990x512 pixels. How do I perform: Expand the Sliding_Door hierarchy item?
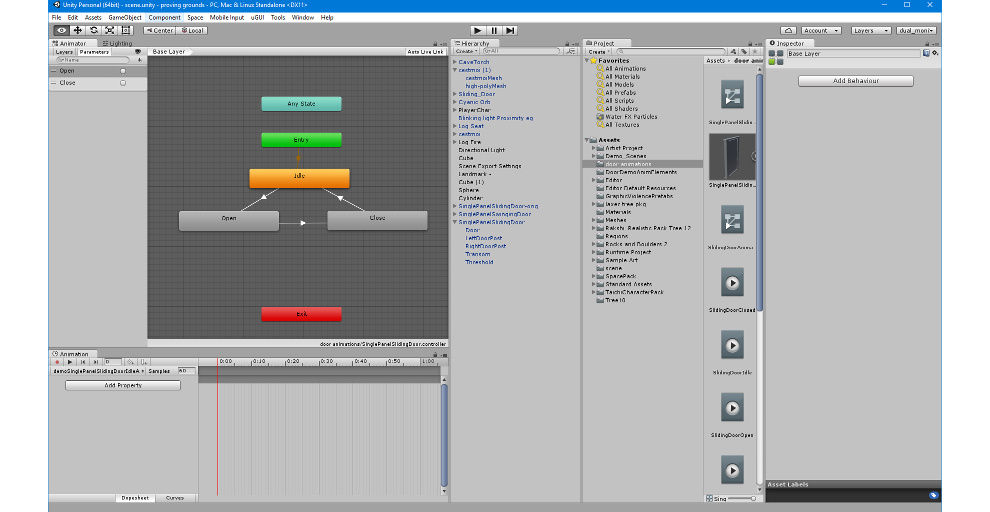(x=455, y=94)
